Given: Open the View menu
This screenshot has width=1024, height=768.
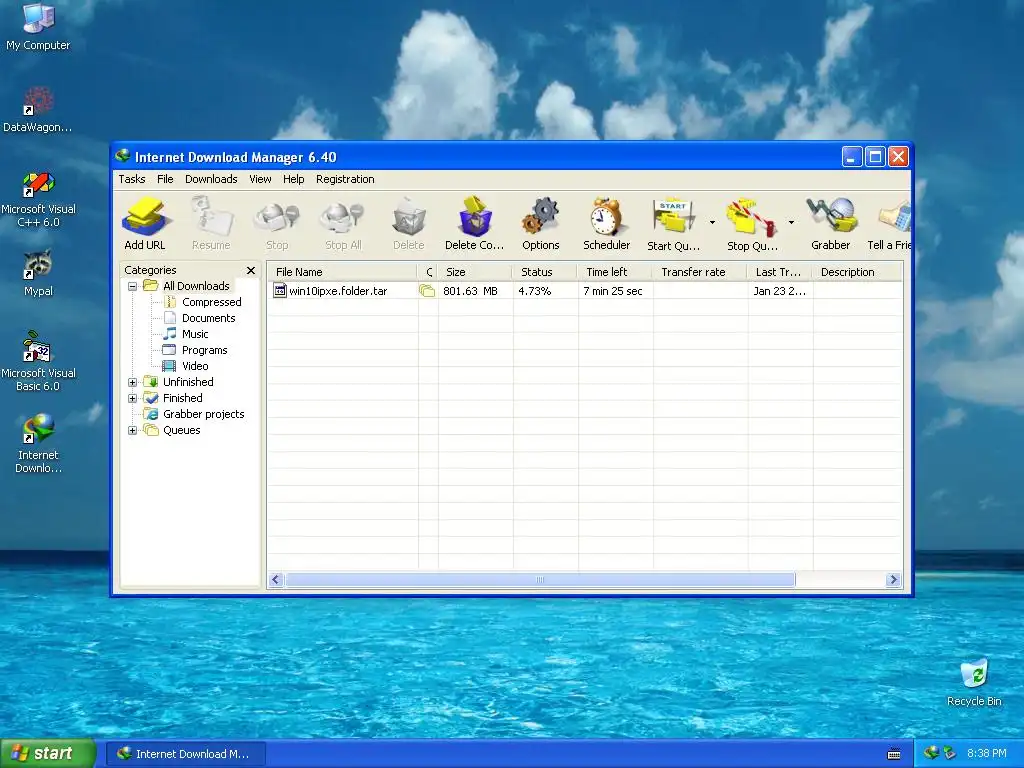Looking at the screenshot, I should point(260,179).
